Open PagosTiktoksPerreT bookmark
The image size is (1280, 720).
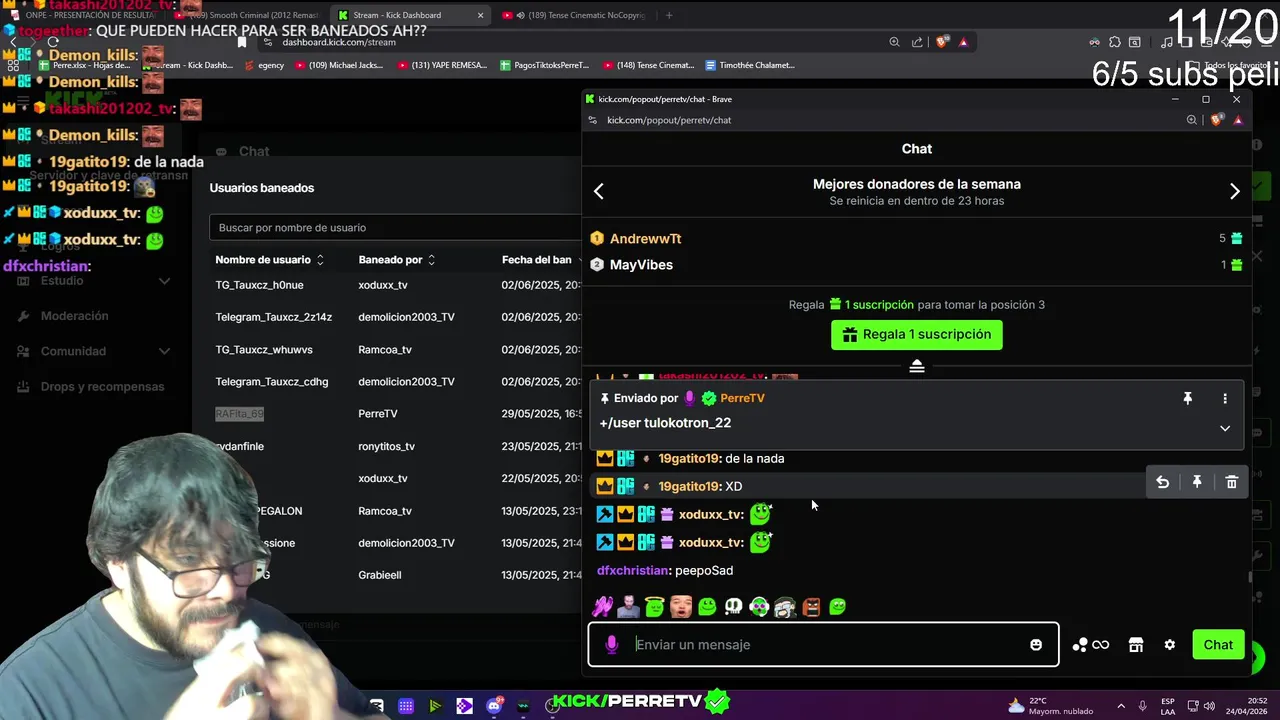[x=545, y=65]
